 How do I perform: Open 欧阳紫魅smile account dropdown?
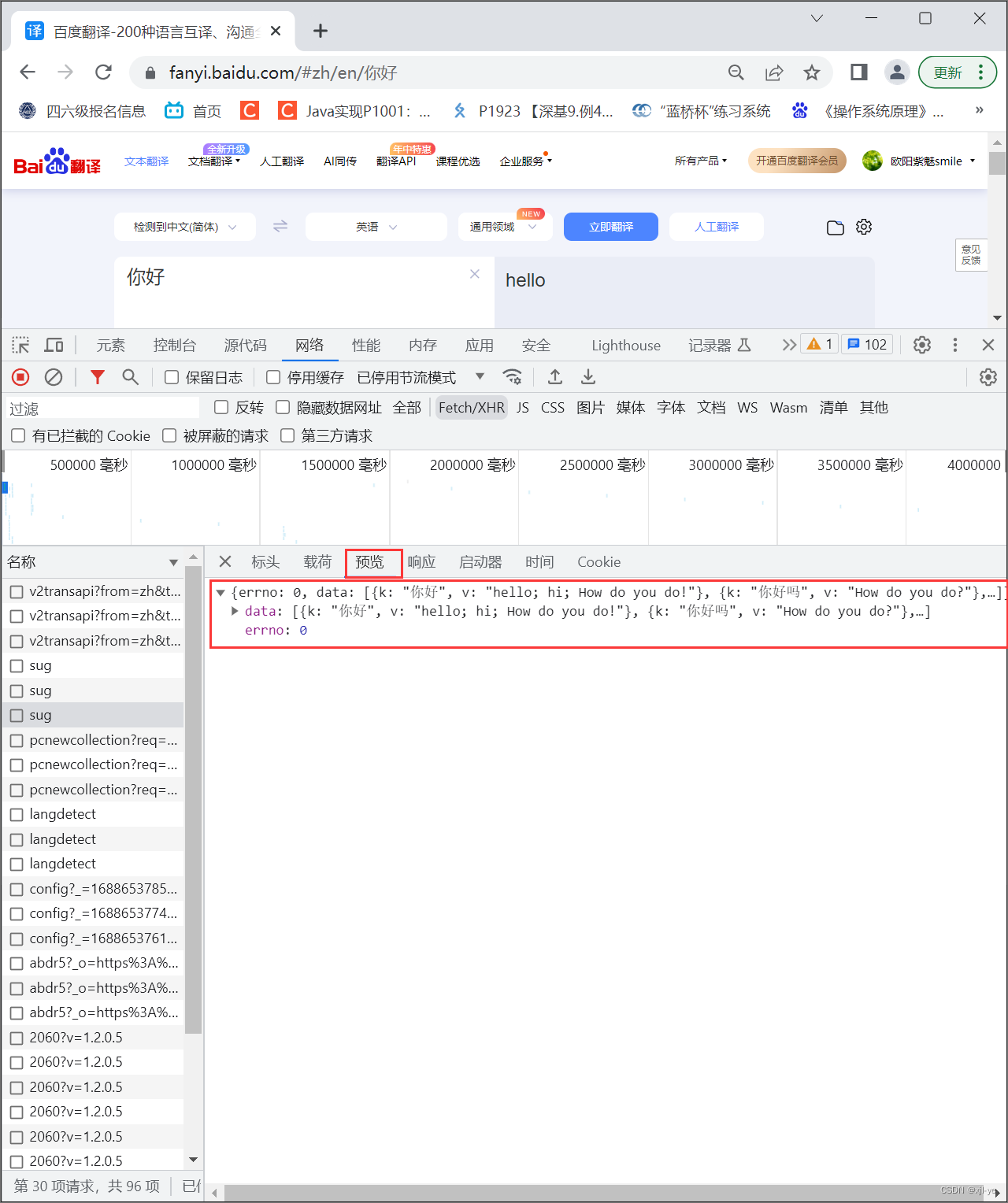coord(920,161)
